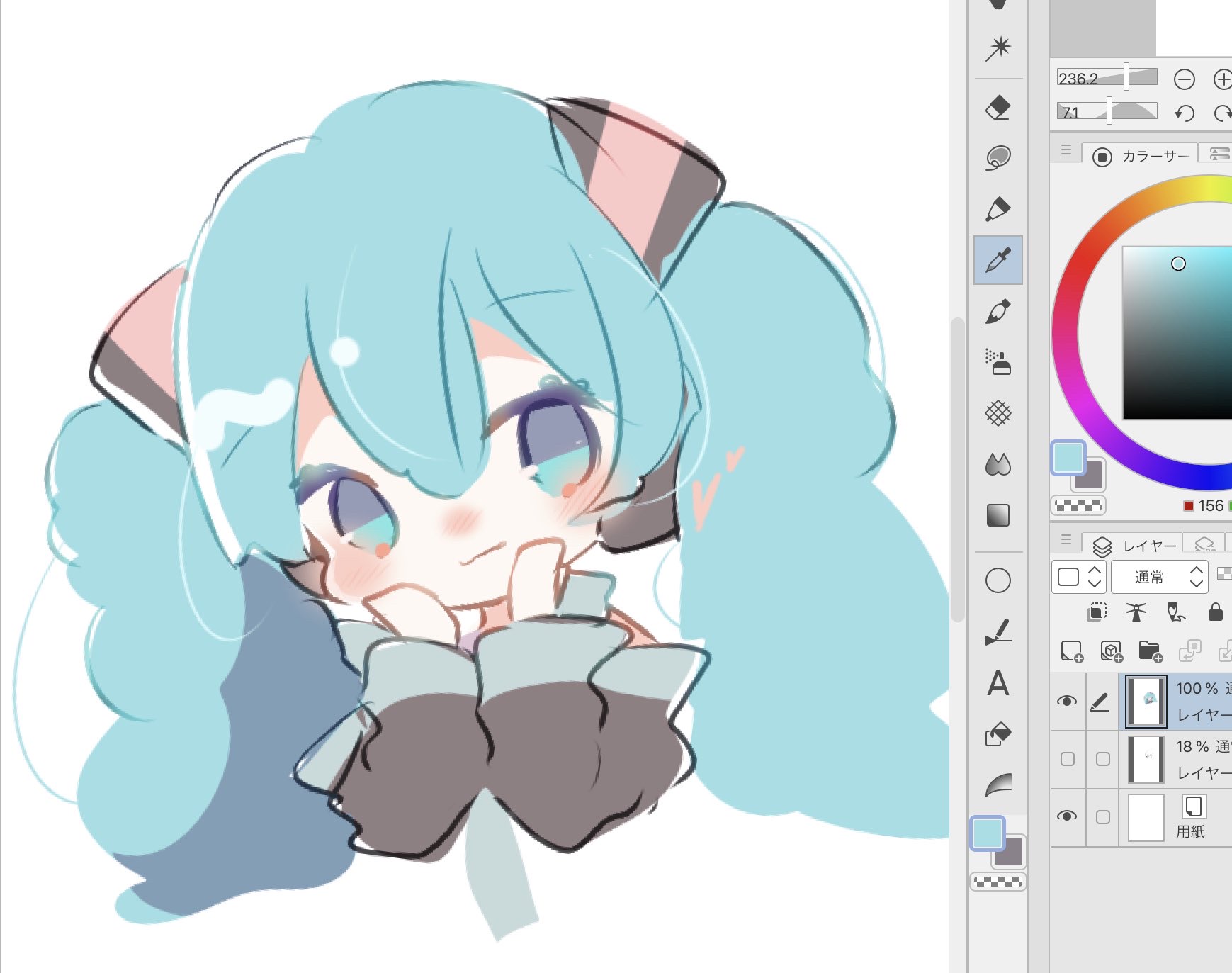This screenshot has height=973, width=1232.
Task: Toggle the lock layer padlock icon
Action: pos(1215,612)
